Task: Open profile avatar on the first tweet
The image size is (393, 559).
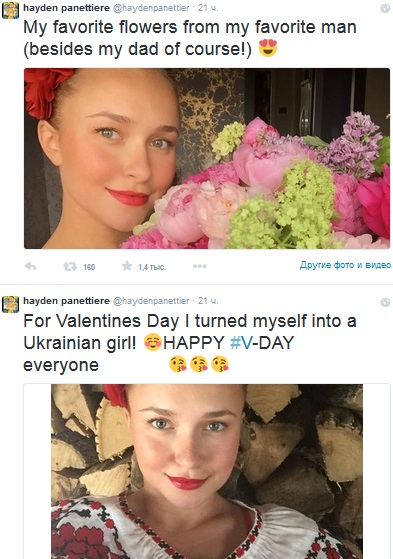Action: click(10, 10)
